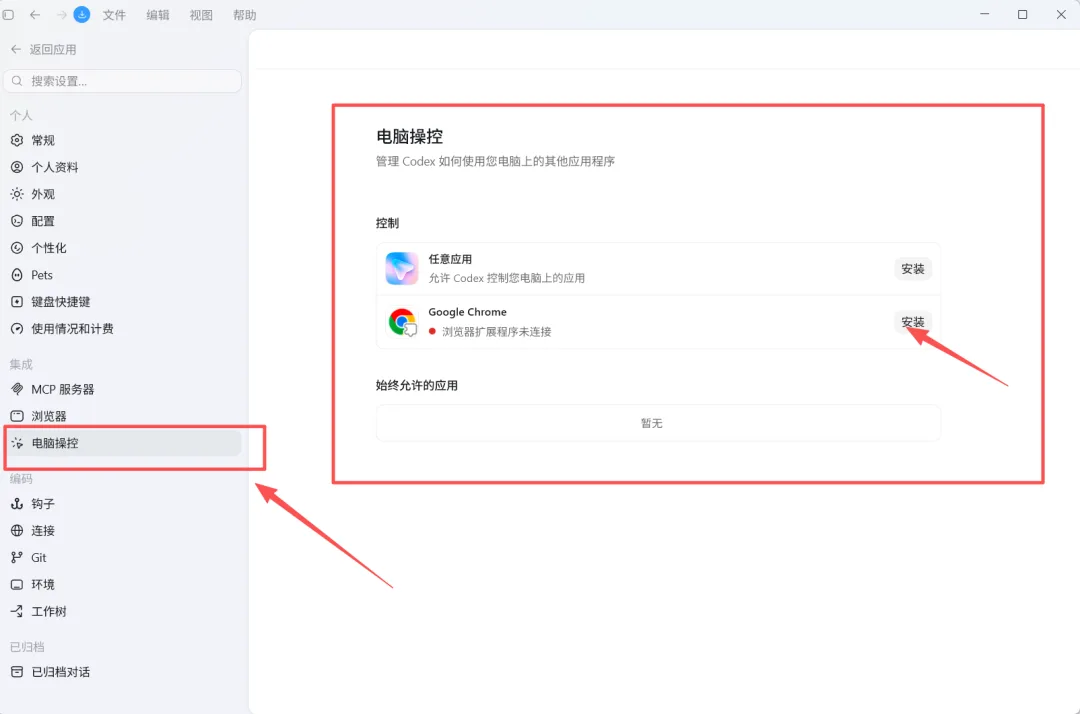This screenshot has width=1080, height=714.
Task: Maximize the window
Action: pyautogui.click(x=1023, y=14)
